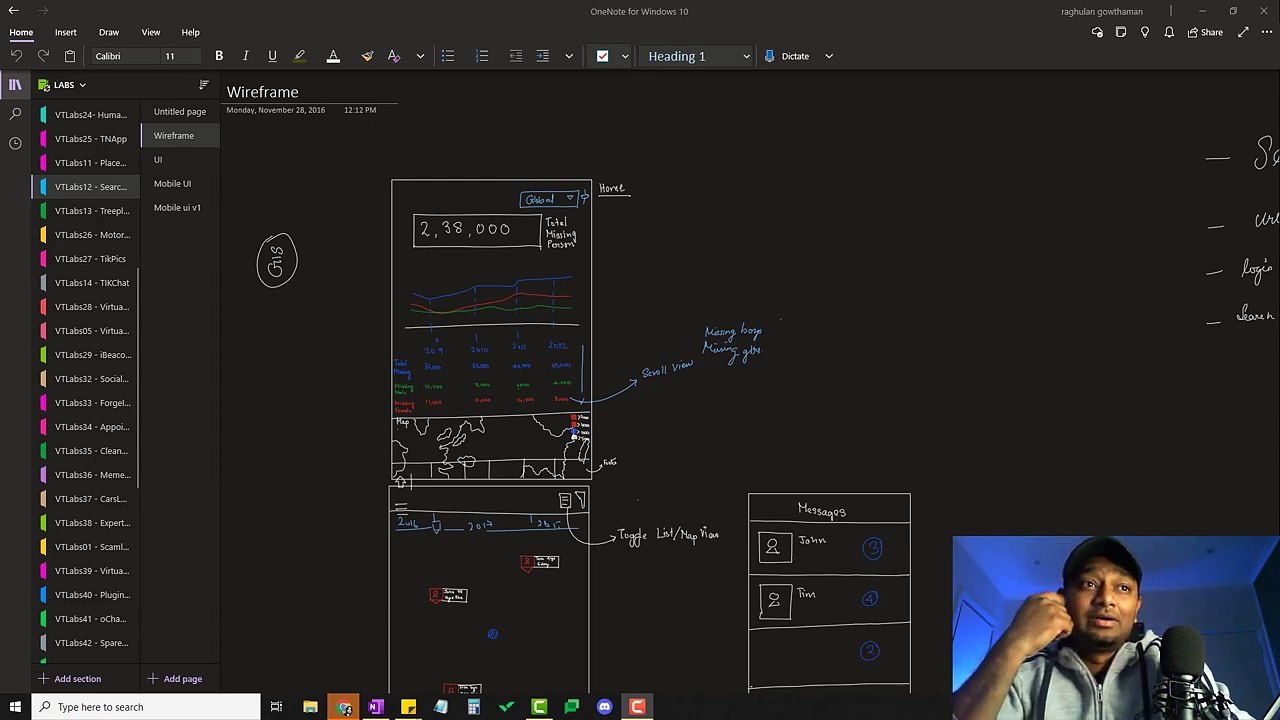Toggle the bulleted list

(x=448, y=56)
